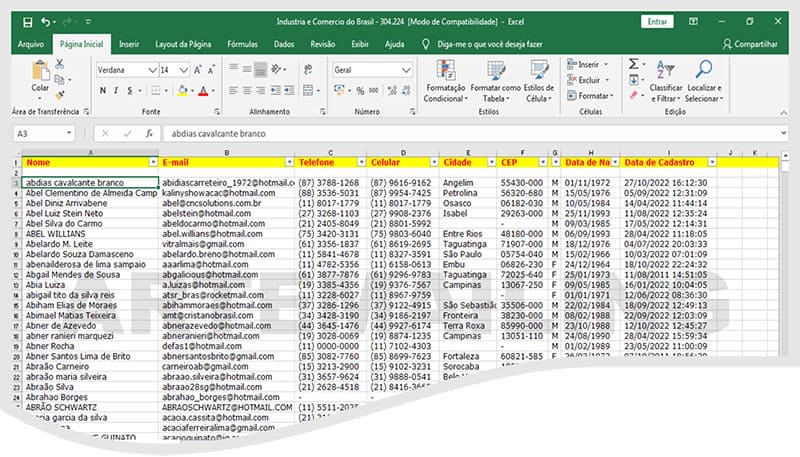Open the Verdana font name dropdown
The image size is (800, 457).
[x=152, y=70]
